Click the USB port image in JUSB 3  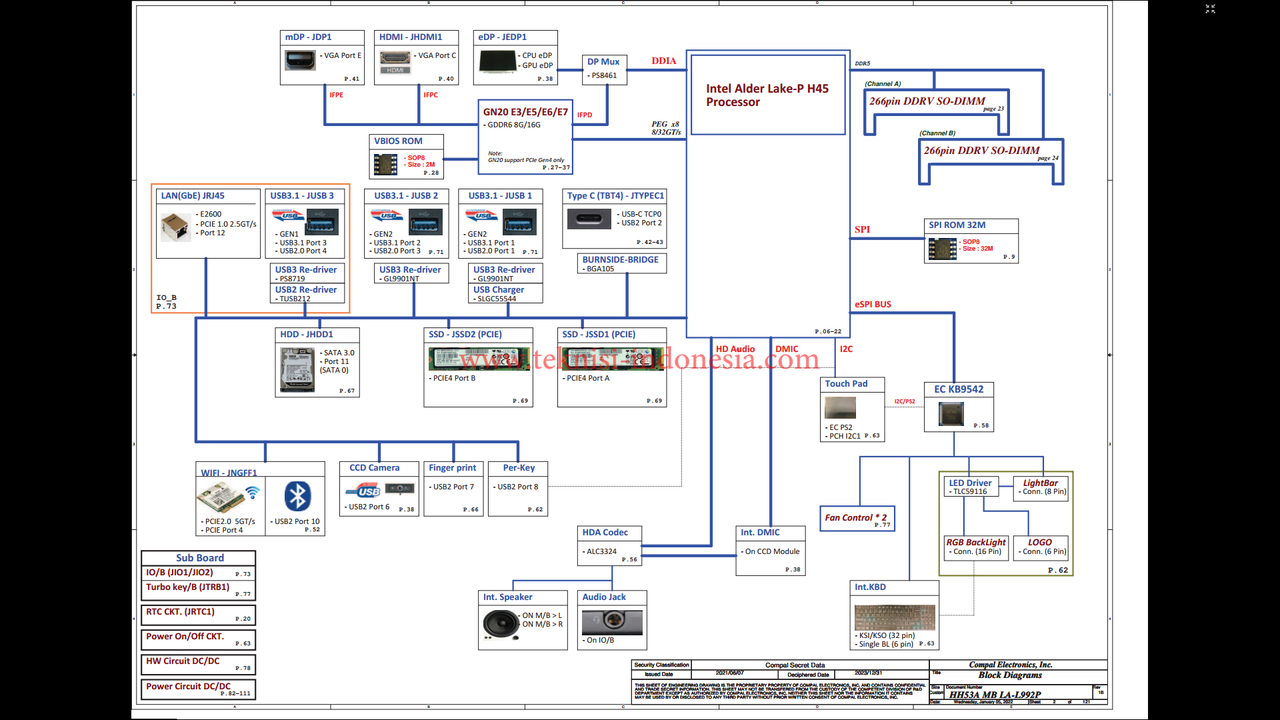click(x=324, y=221)
